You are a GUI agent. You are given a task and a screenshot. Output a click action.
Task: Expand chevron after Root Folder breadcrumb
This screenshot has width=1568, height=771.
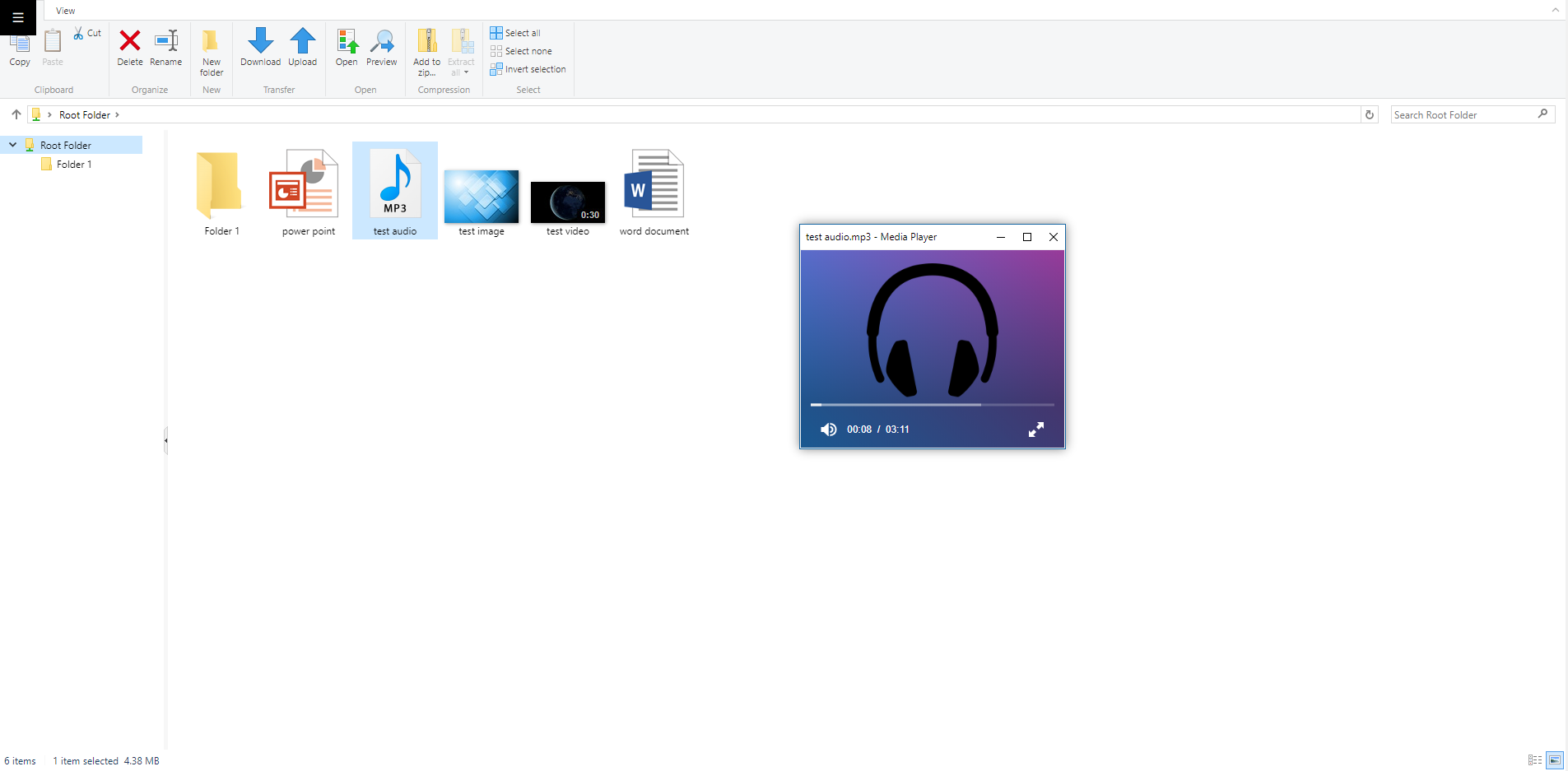tap(117, 115)
